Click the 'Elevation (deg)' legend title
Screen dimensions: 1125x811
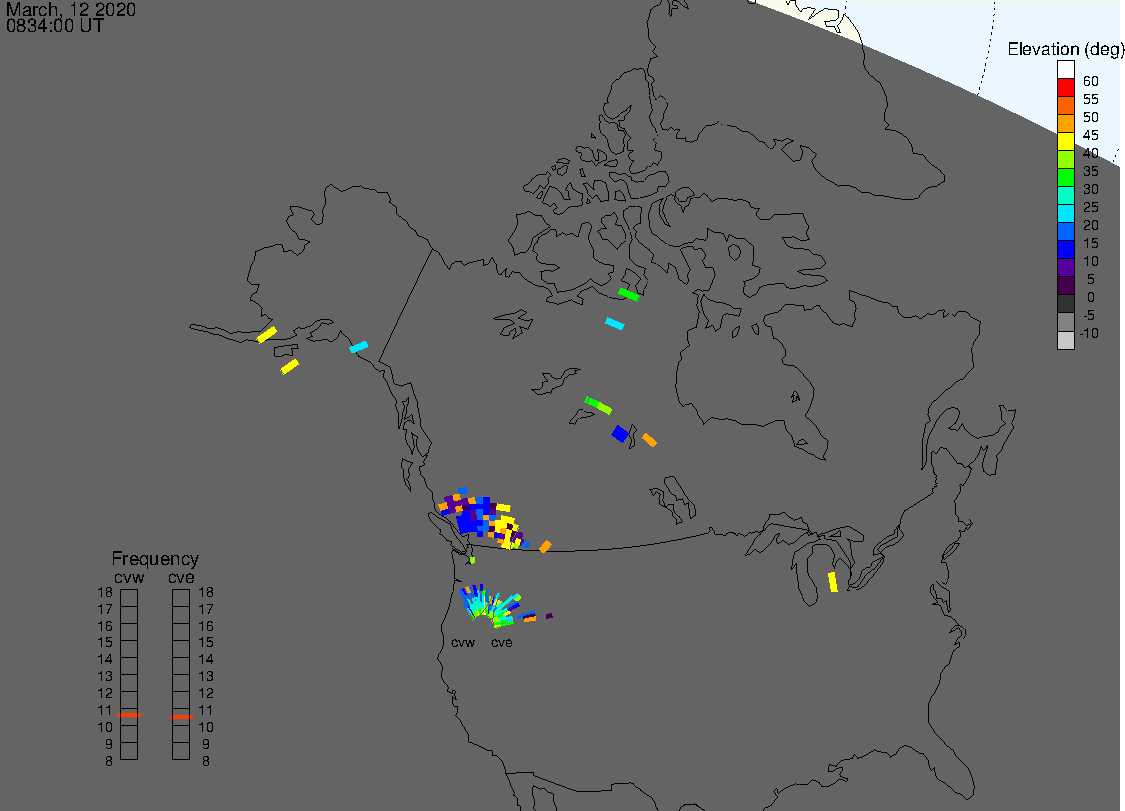1065,49
